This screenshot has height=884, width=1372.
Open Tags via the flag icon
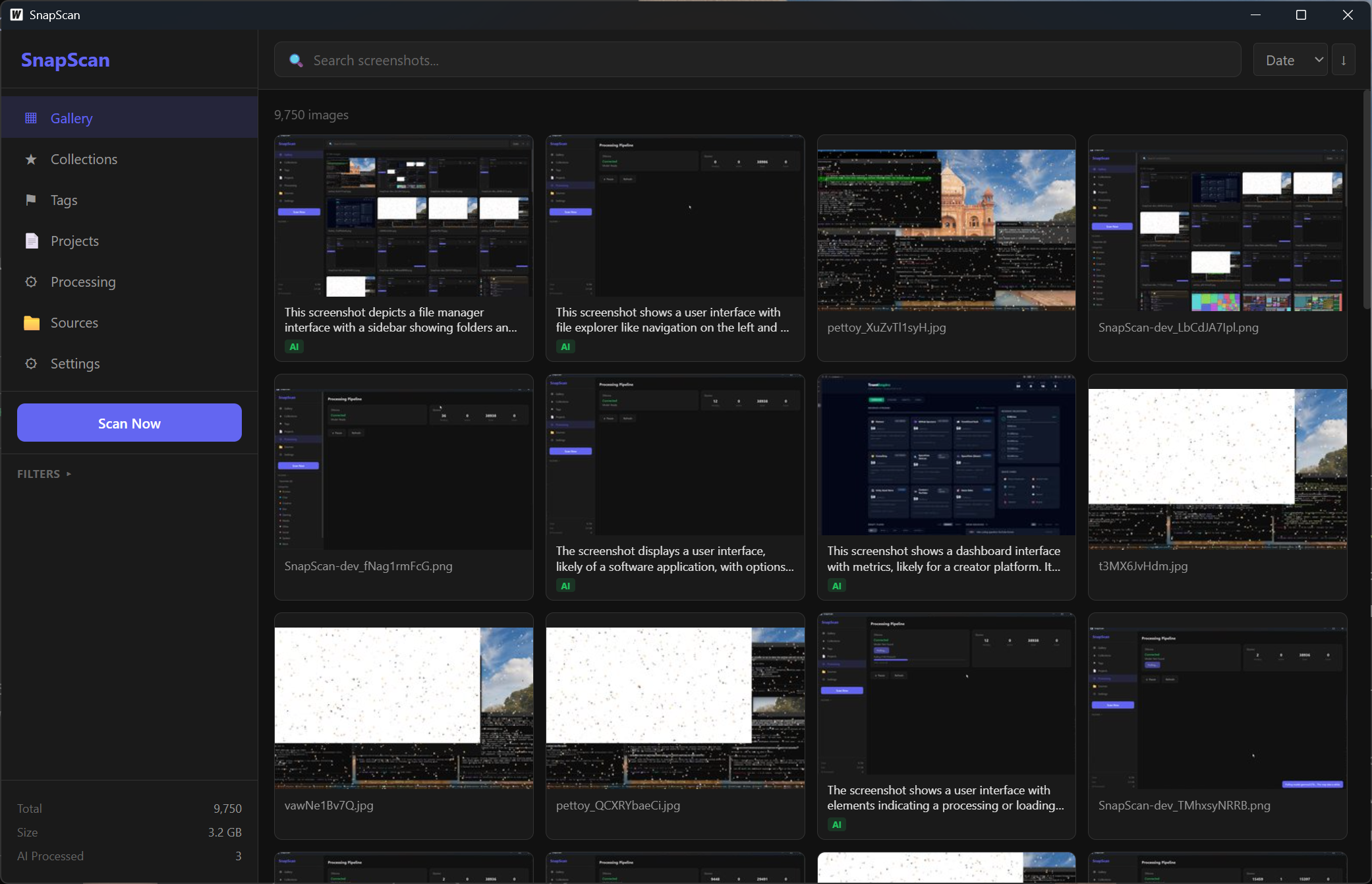click(30, 200)
